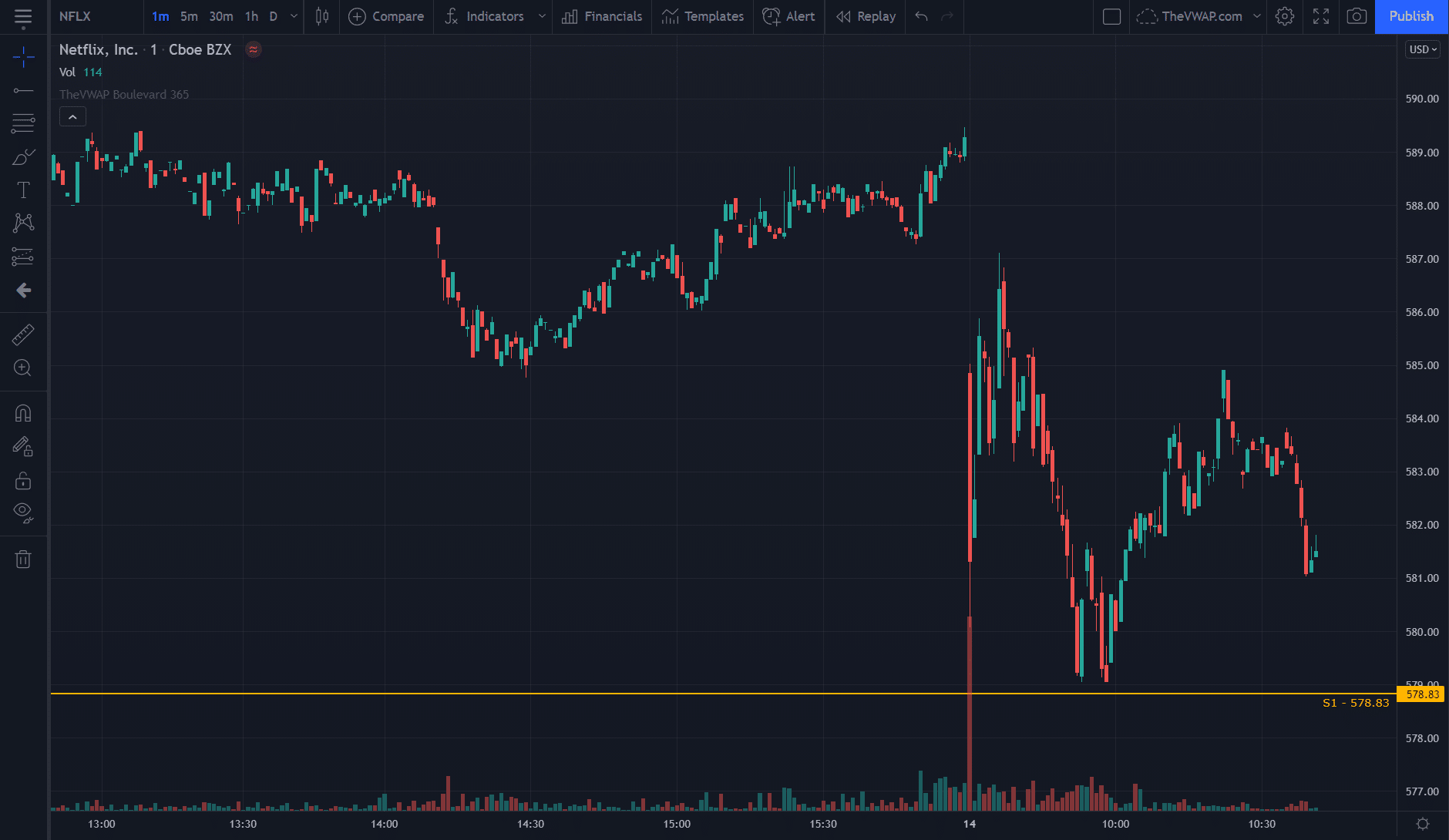The height and width of the screenshot is (840, 1449).
Task: Click the Redo arrow
Action: click(948, 16)
